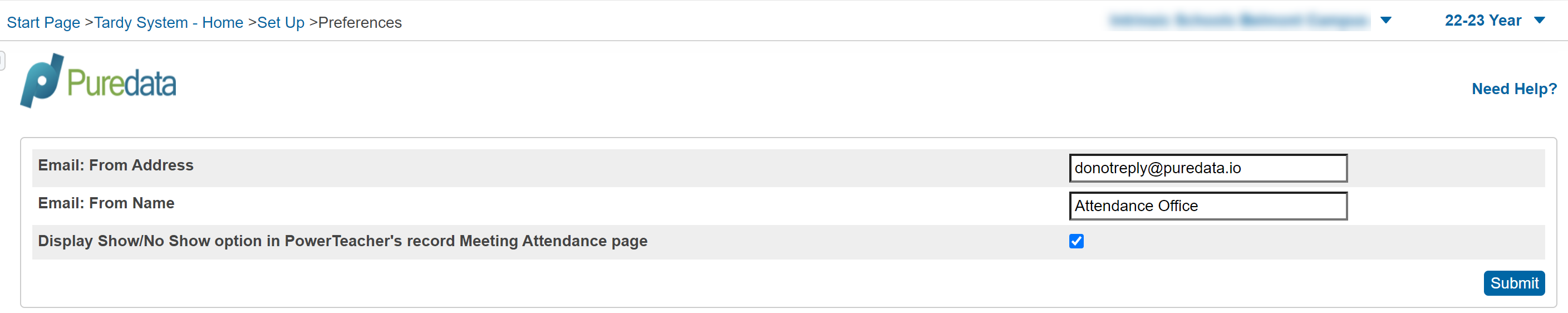
Task: Click the "Email: From Name" label
Action: tap(106, 203)
